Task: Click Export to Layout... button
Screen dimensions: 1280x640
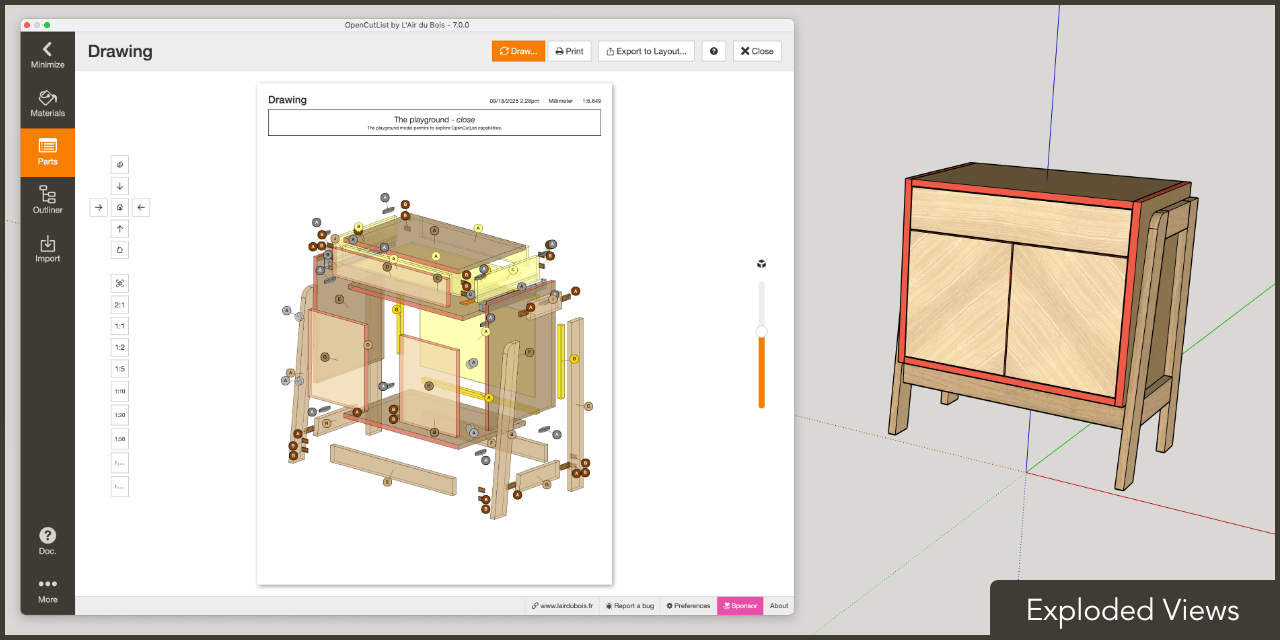Action: pos(646,51)
